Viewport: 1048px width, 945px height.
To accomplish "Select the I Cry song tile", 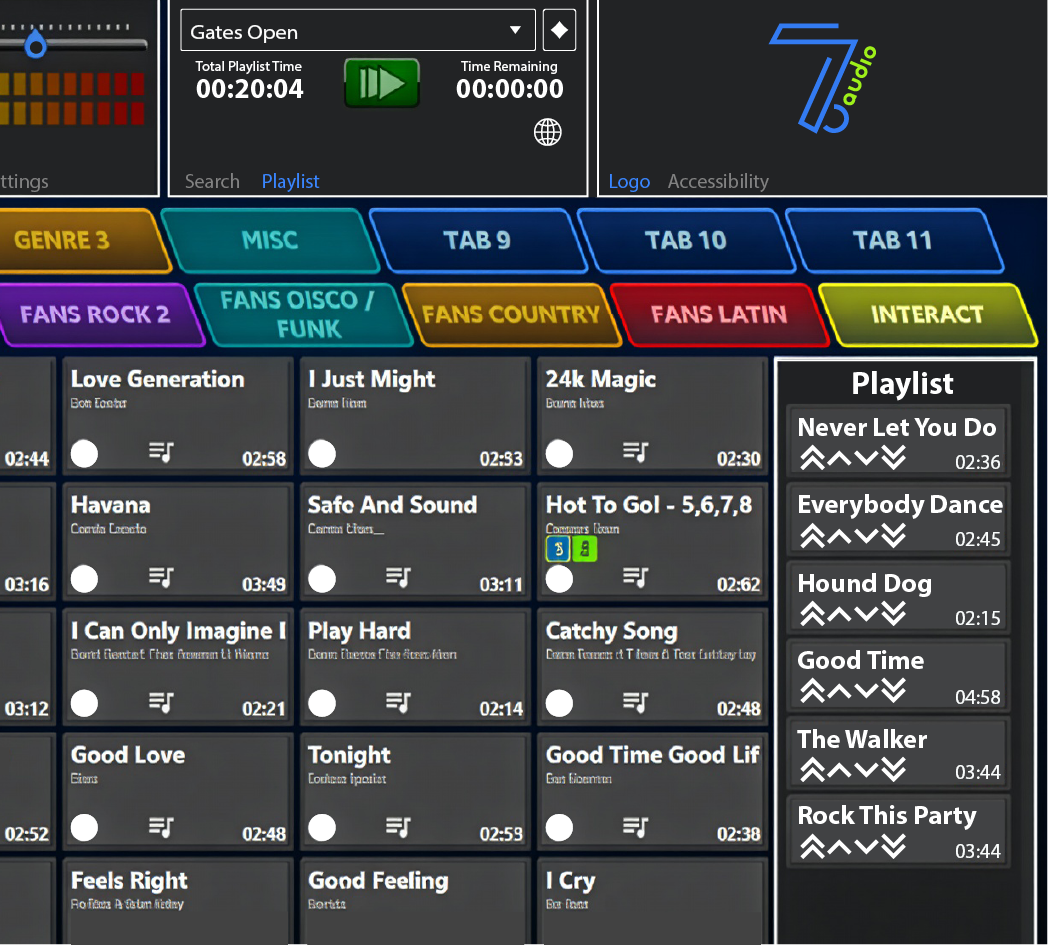I will (652, 902).
